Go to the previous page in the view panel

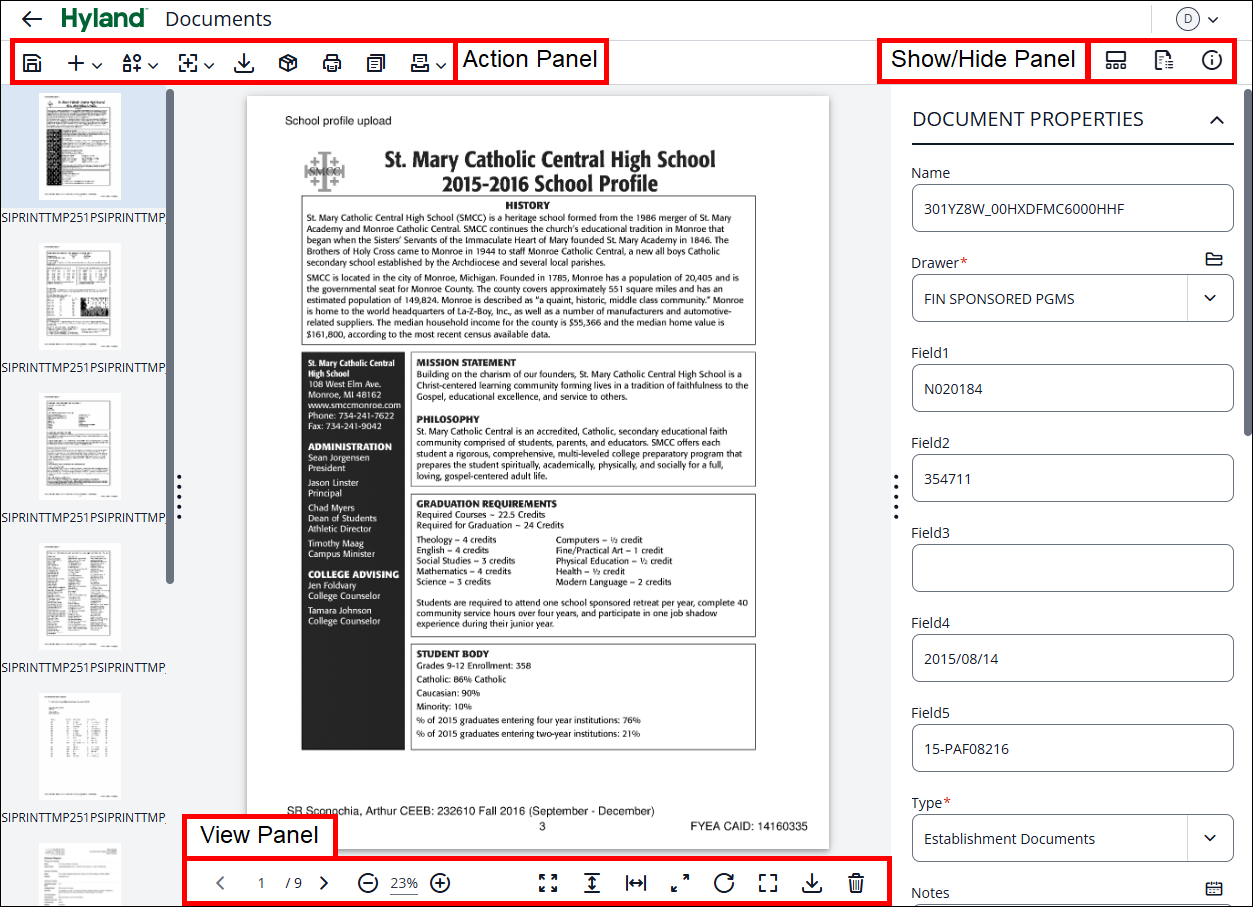[x=221, y=883]
